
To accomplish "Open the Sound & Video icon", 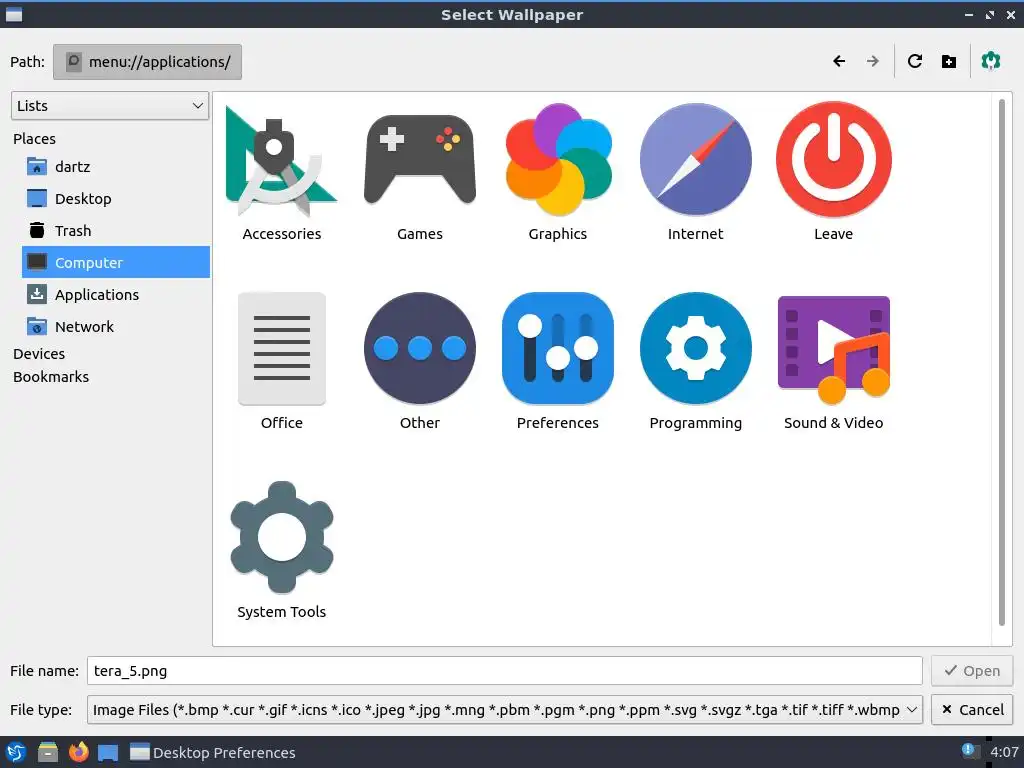I will point(833,349).
